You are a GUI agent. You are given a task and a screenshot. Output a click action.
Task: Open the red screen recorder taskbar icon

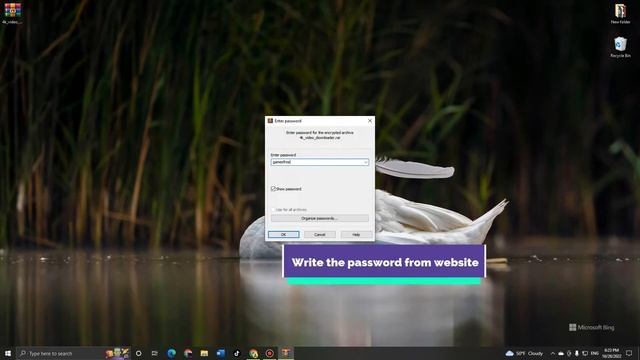pyautogui.click(x=269, y=353)
